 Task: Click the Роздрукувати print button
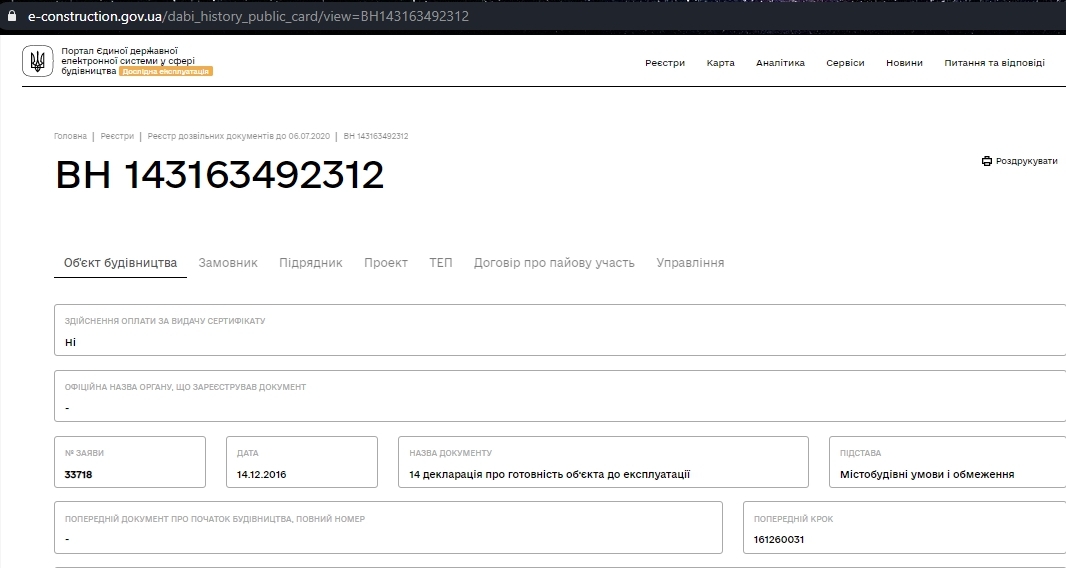(x=1020, y=161)
